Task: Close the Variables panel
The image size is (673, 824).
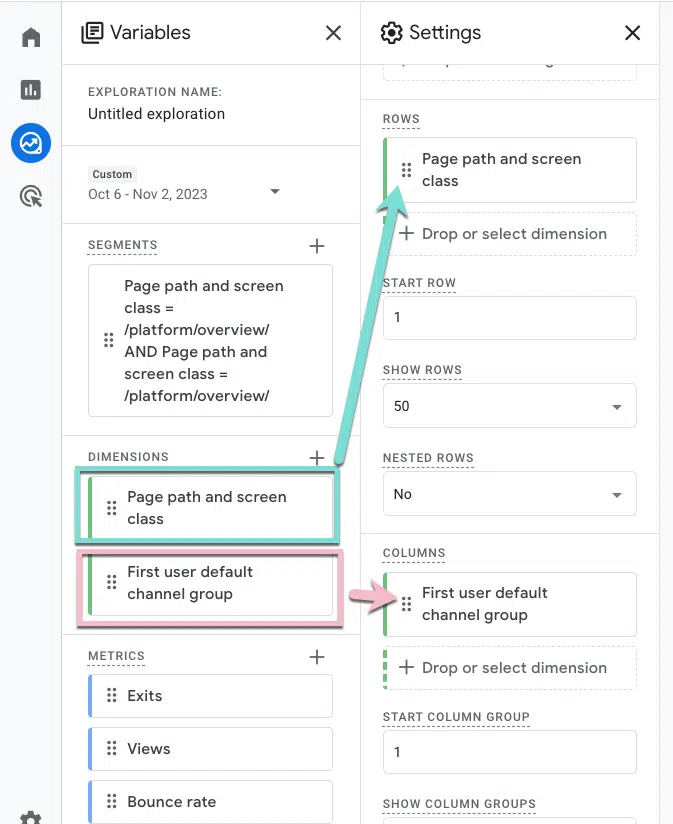Action: pyautogui.click(x=333, y=33)
